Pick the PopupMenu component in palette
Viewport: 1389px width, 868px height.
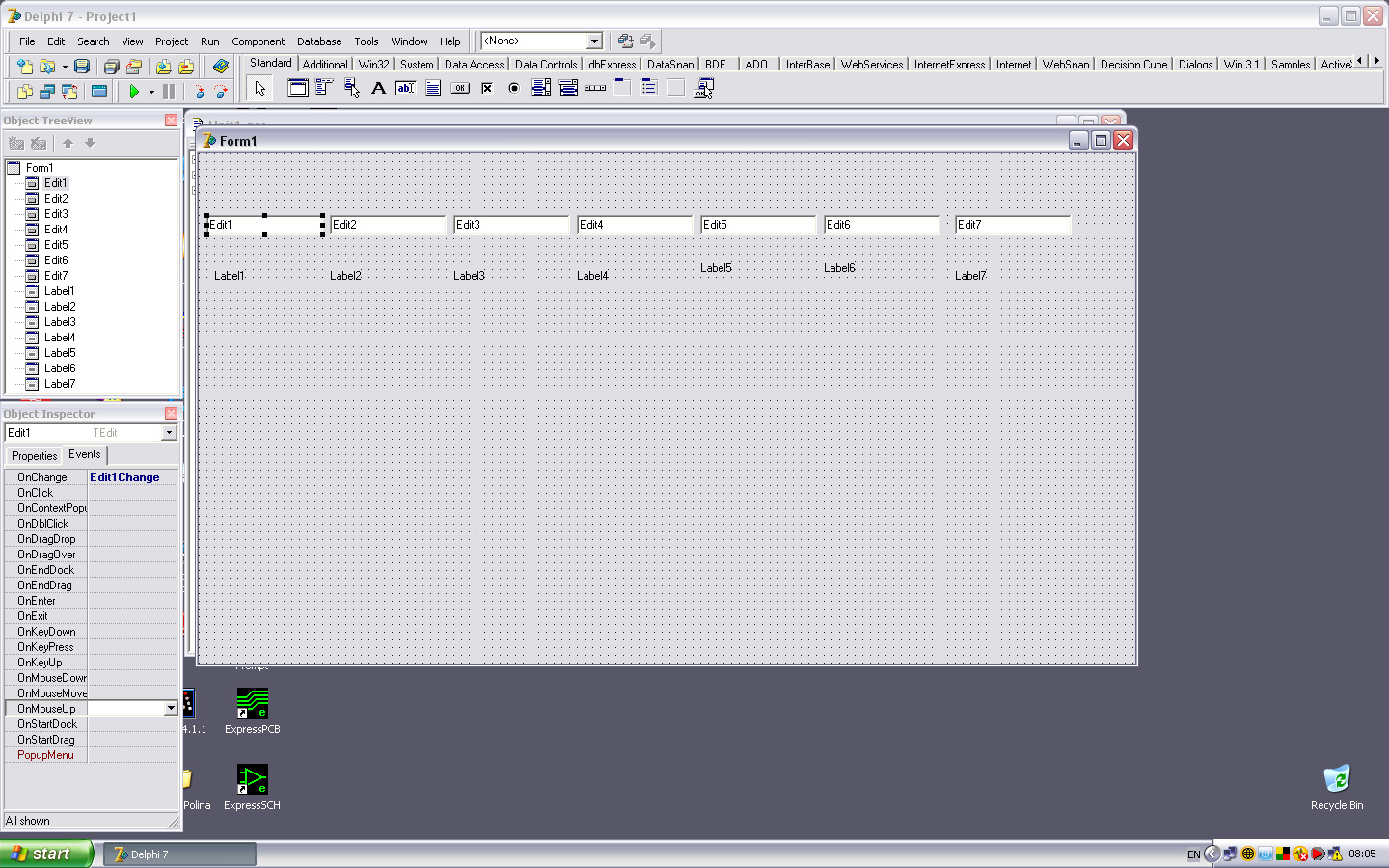point(352,88)
